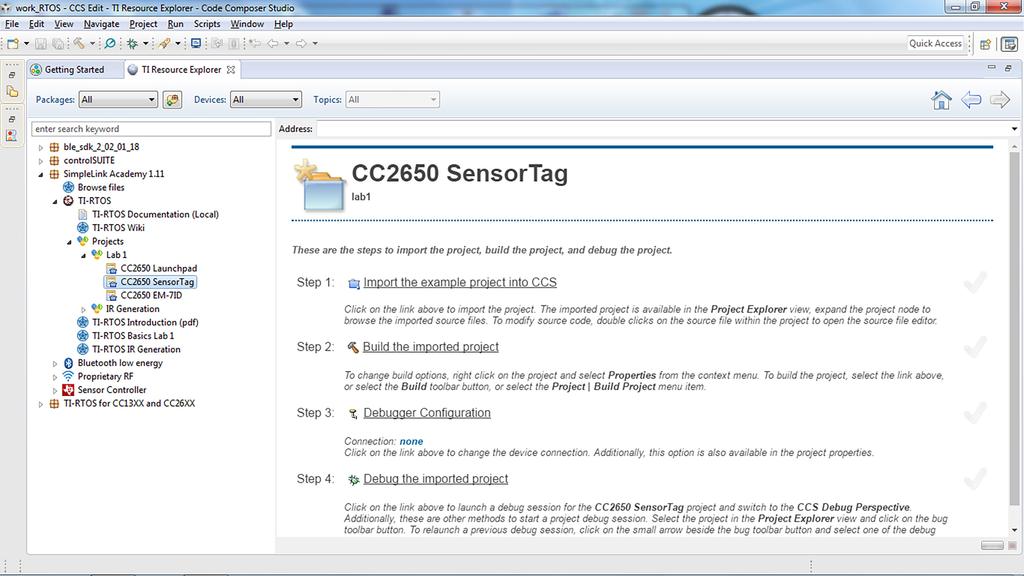The image size is (1024, 576).
Task: Open the Flash tool dropdown arrow
Action: (x=178, y=43)
